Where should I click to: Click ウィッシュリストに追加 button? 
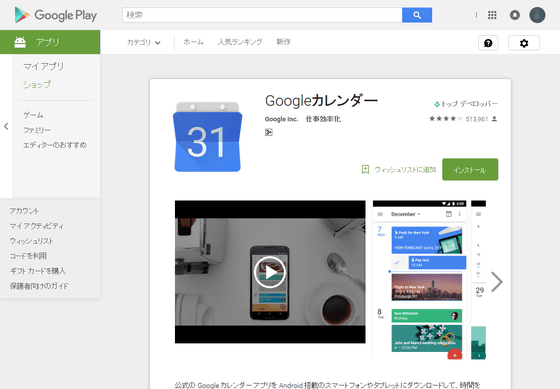tap(405, 169)
